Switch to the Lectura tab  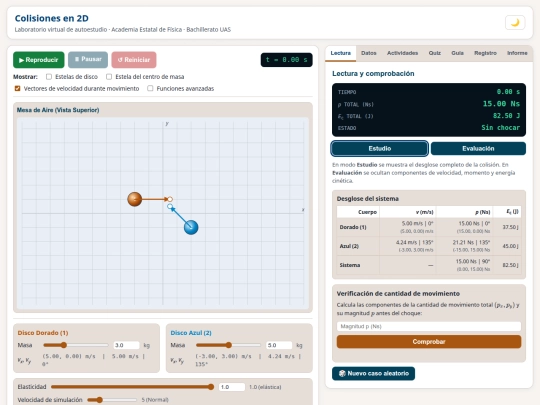pos(341,53)
